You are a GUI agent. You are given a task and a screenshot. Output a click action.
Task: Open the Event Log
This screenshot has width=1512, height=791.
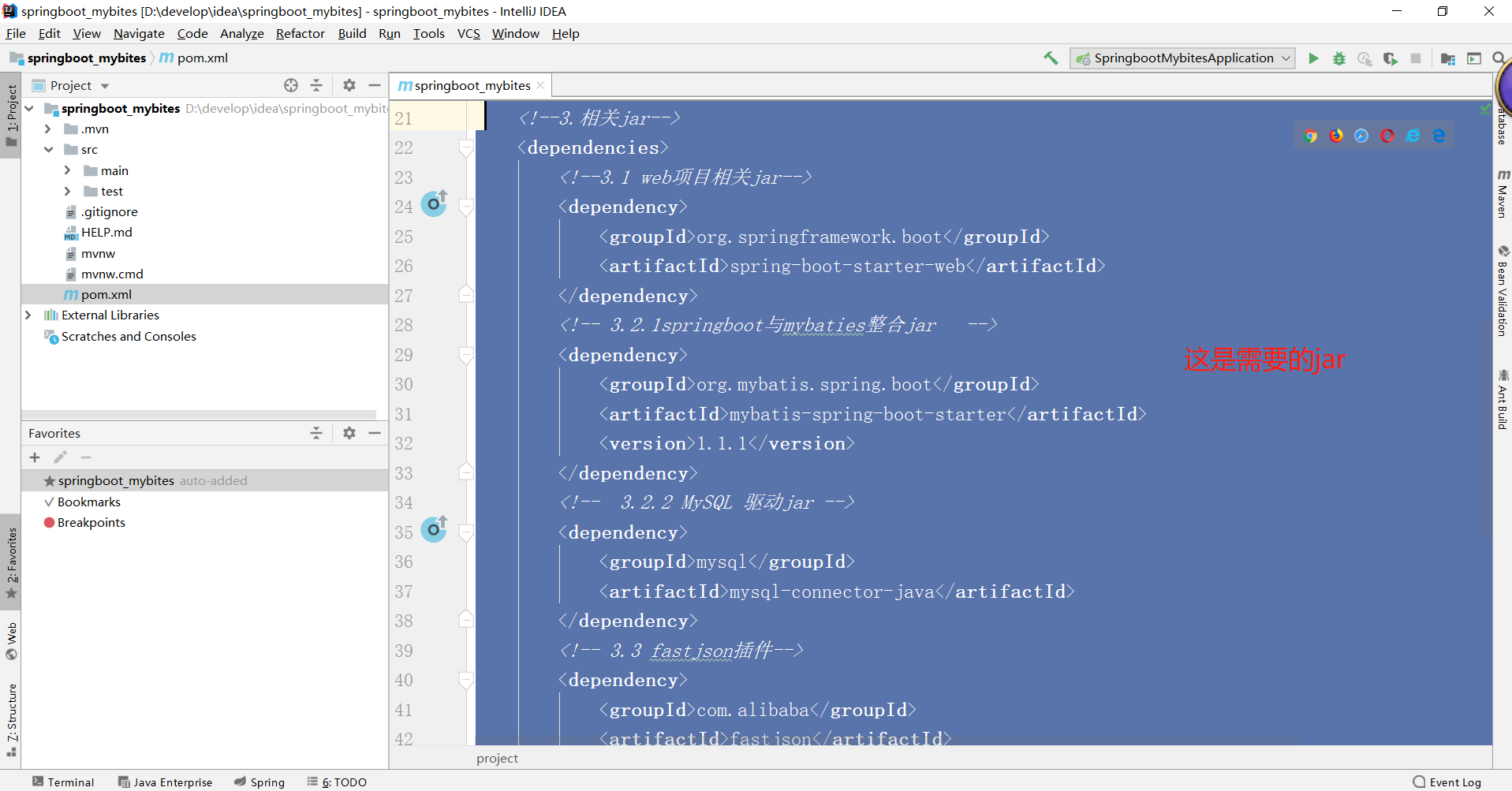tap(1447, 782)
